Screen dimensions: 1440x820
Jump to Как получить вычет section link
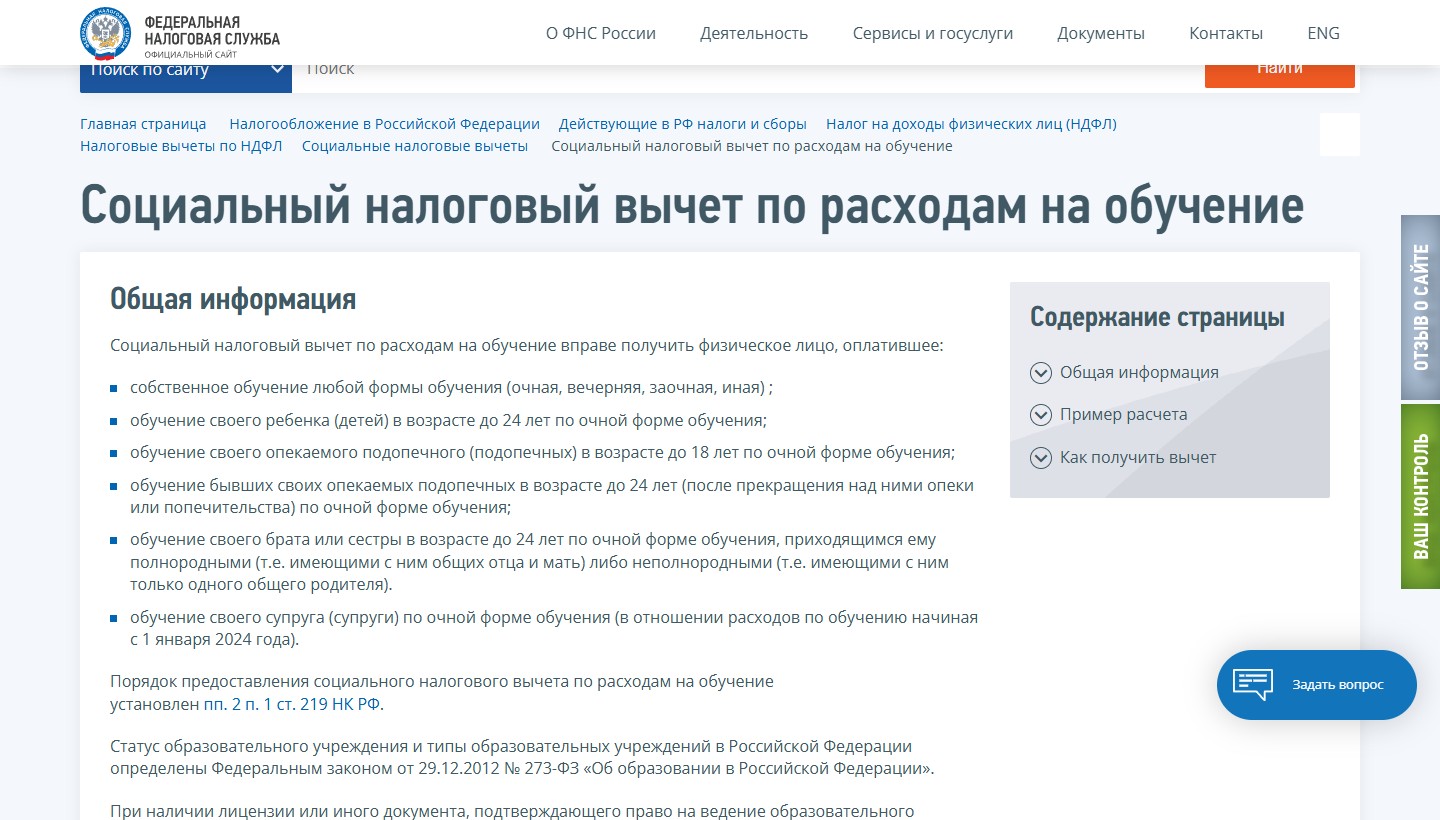(1138, 457)
